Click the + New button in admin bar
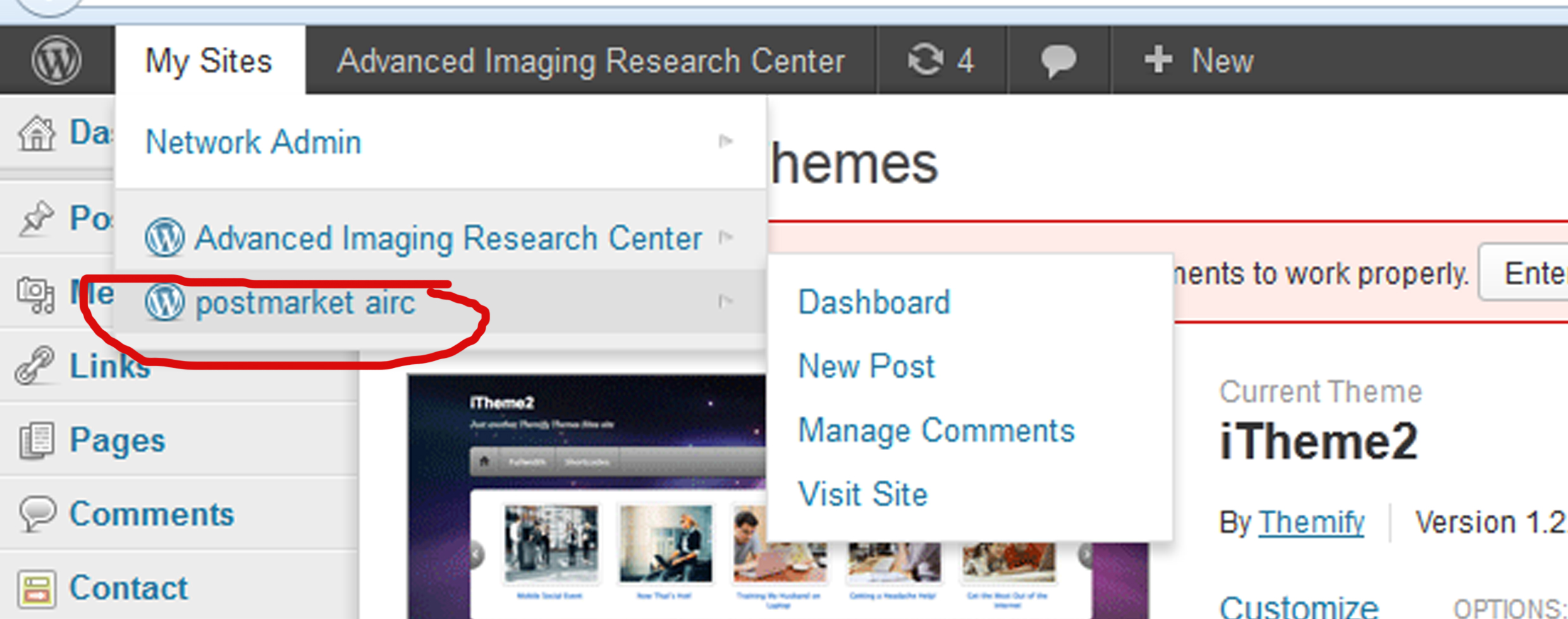 pos(1199,61)
